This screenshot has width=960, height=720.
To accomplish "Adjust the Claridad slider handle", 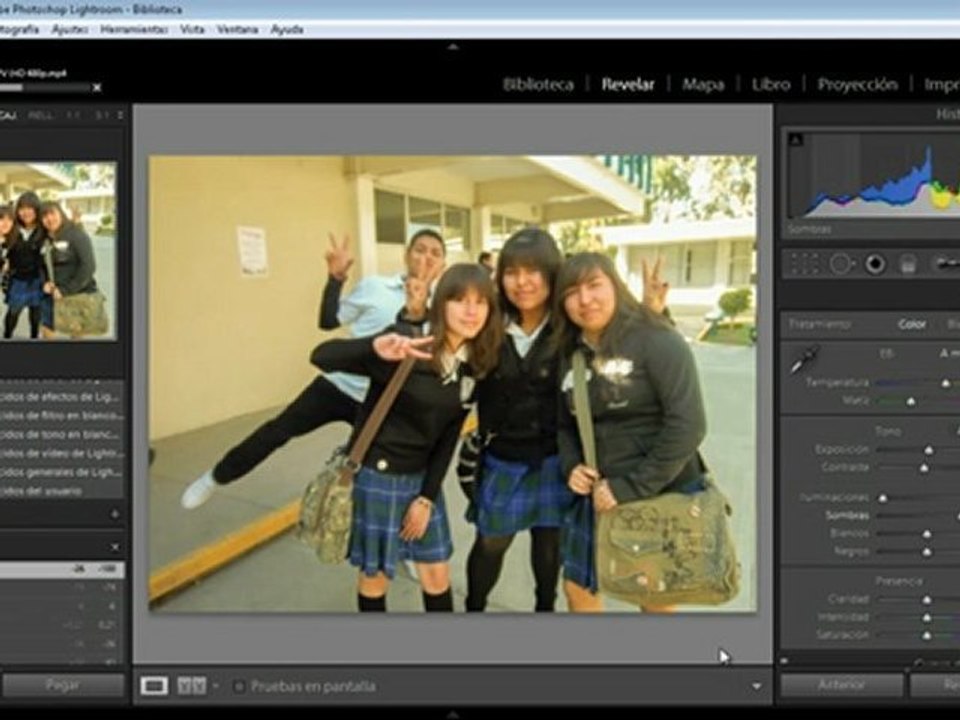I will coord(927,599).
